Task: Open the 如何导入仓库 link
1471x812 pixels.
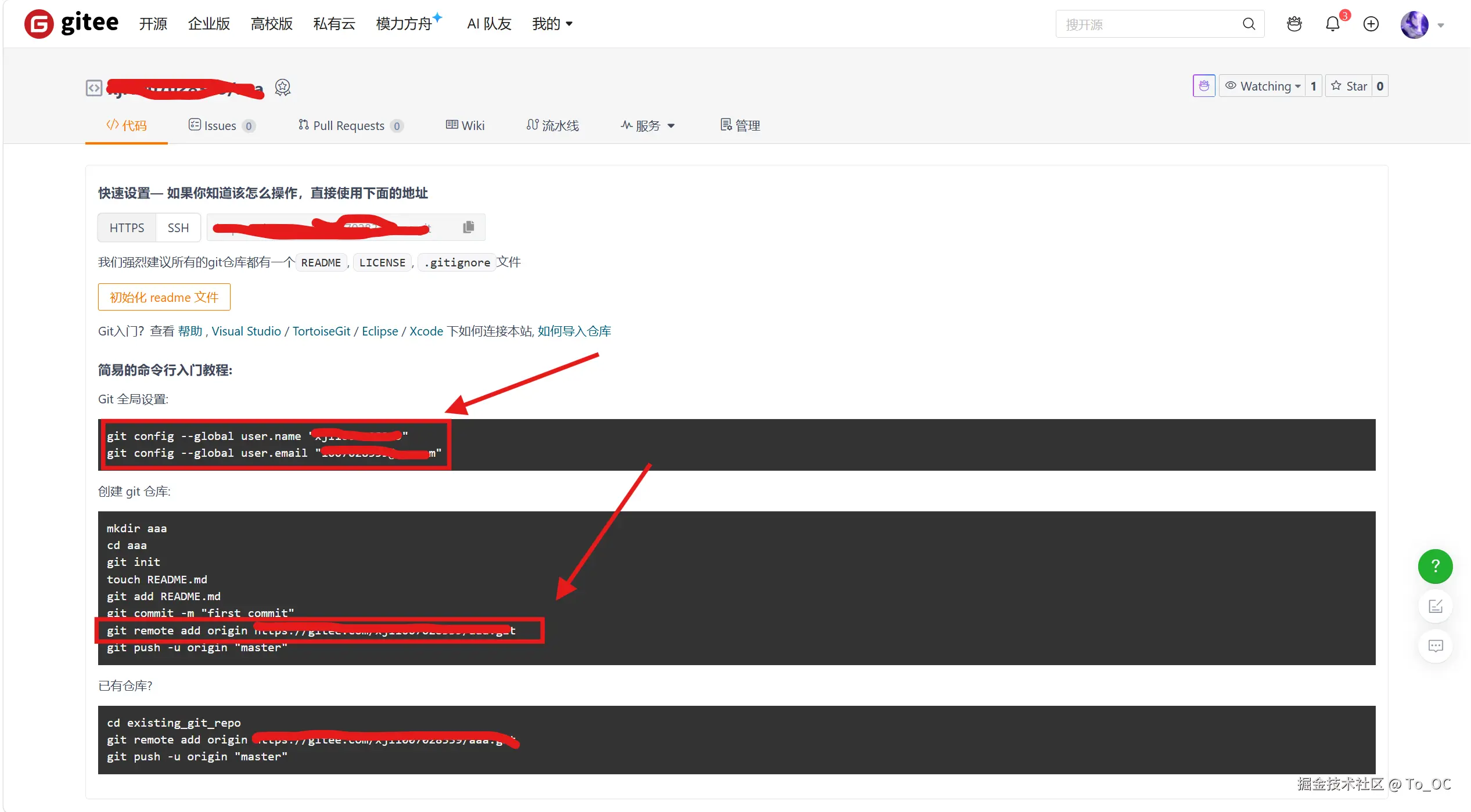Action: point(574,331)
